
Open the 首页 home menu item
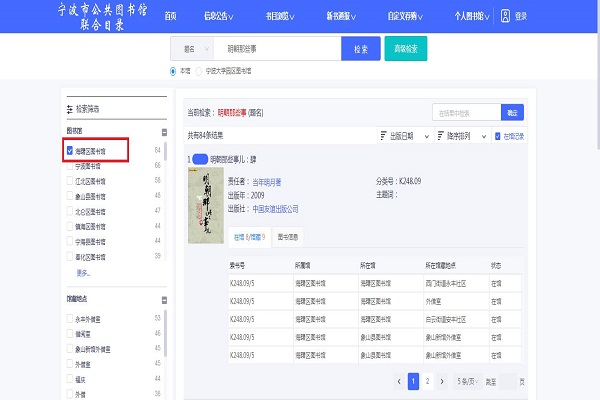coord(170,16)
